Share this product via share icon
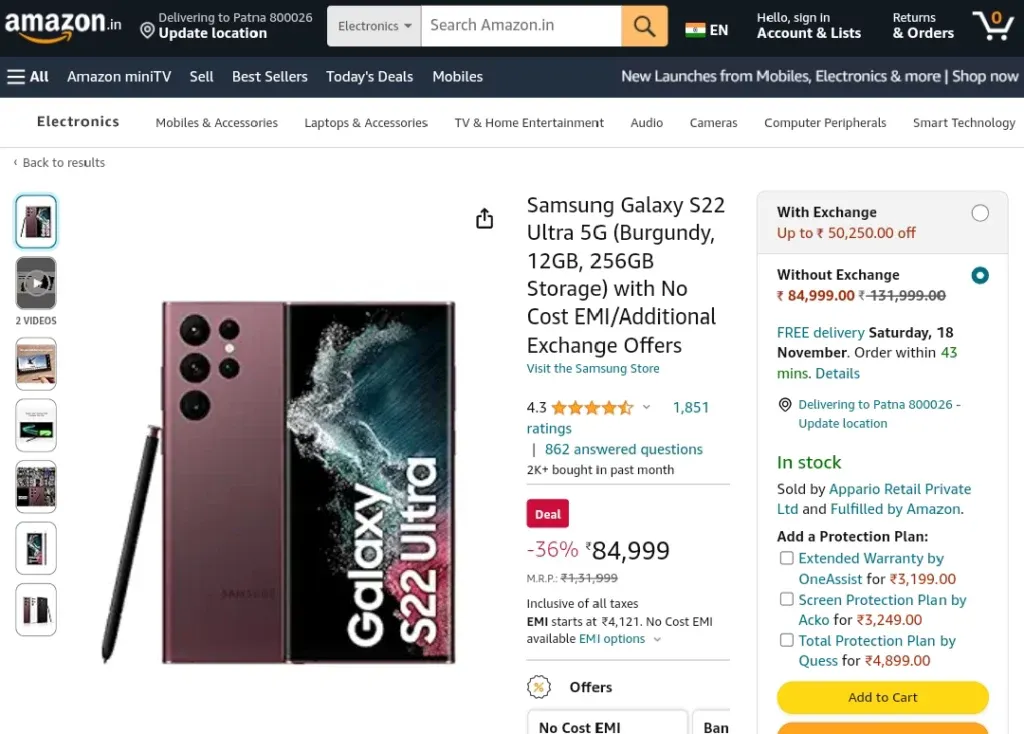The height and width of the screenshot is (734, 1024). pos(485,219)
